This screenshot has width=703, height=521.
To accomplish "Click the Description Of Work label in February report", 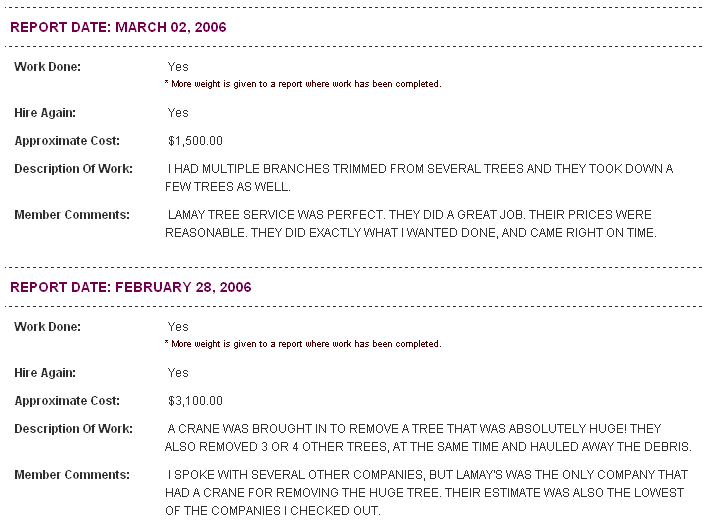I will [x=74, y=429].
